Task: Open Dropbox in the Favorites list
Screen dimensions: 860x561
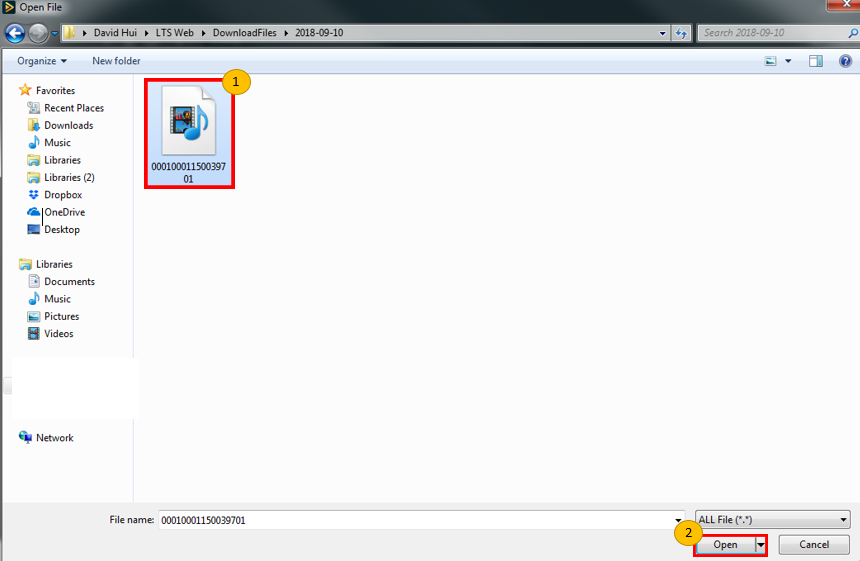Action: point(62,195)
